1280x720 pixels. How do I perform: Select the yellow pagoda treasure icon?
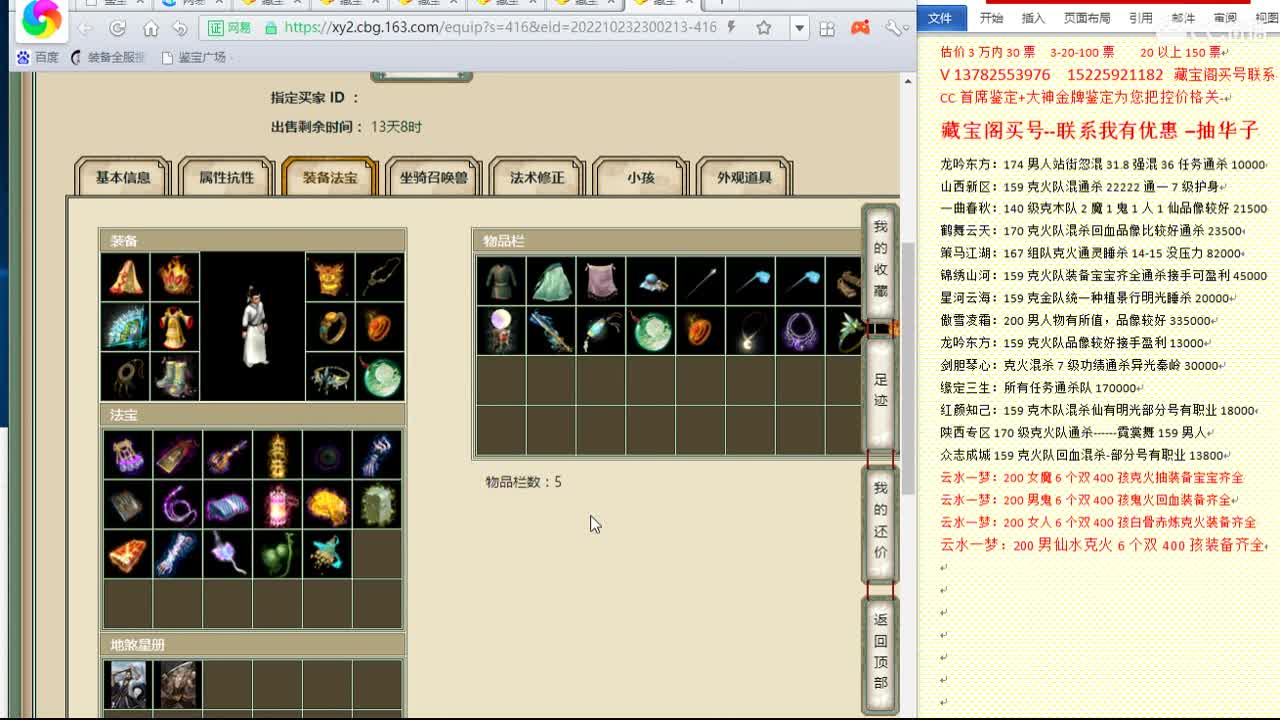click(x=277, y=455)
